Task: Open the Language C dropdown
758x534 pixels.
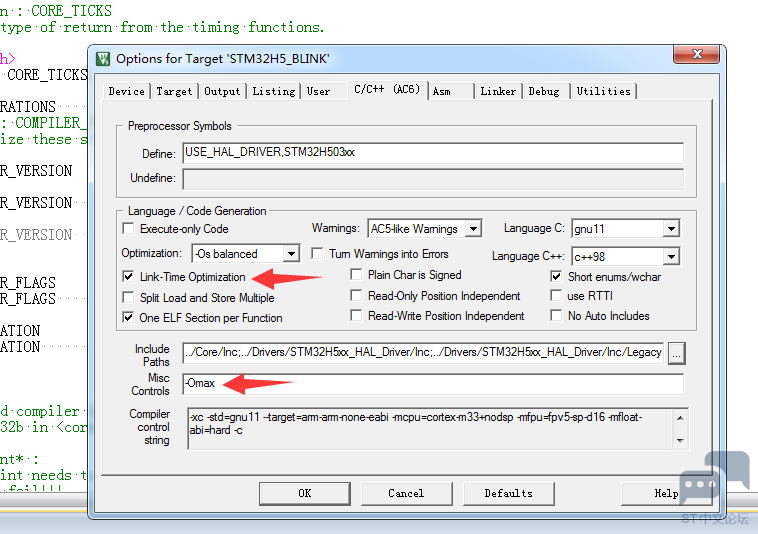Action: [x=671, y=229]
